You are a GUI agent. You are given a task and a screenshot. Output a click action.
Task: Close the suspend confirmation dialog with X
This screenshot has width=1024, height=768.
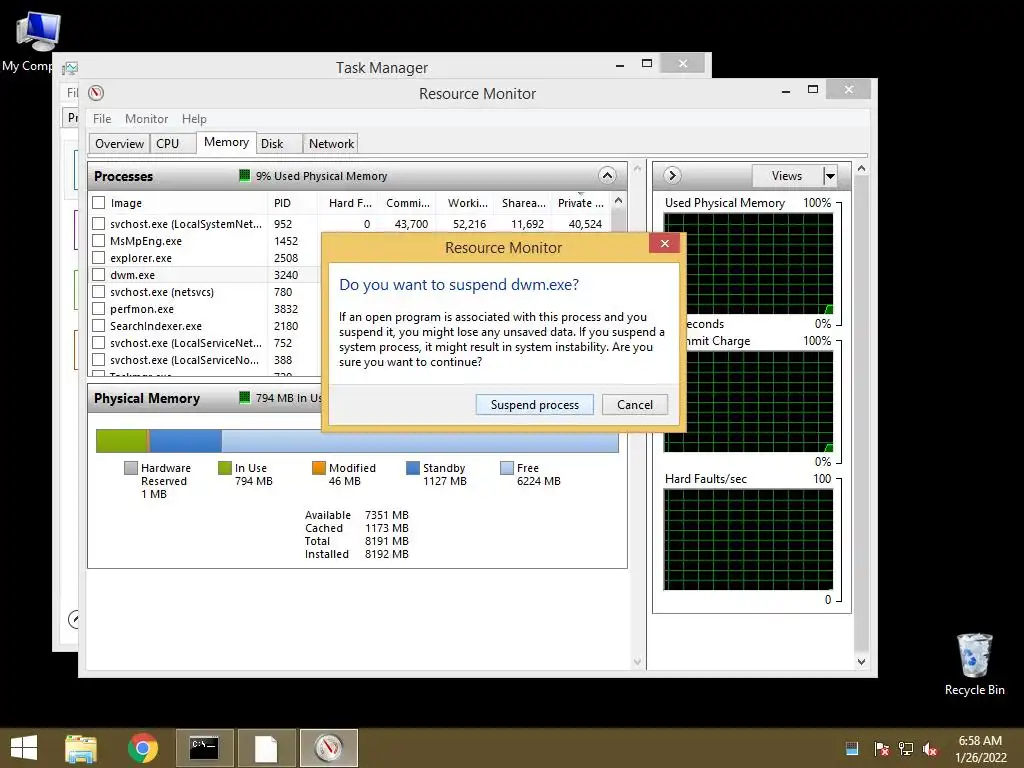[x=664, y=244]
